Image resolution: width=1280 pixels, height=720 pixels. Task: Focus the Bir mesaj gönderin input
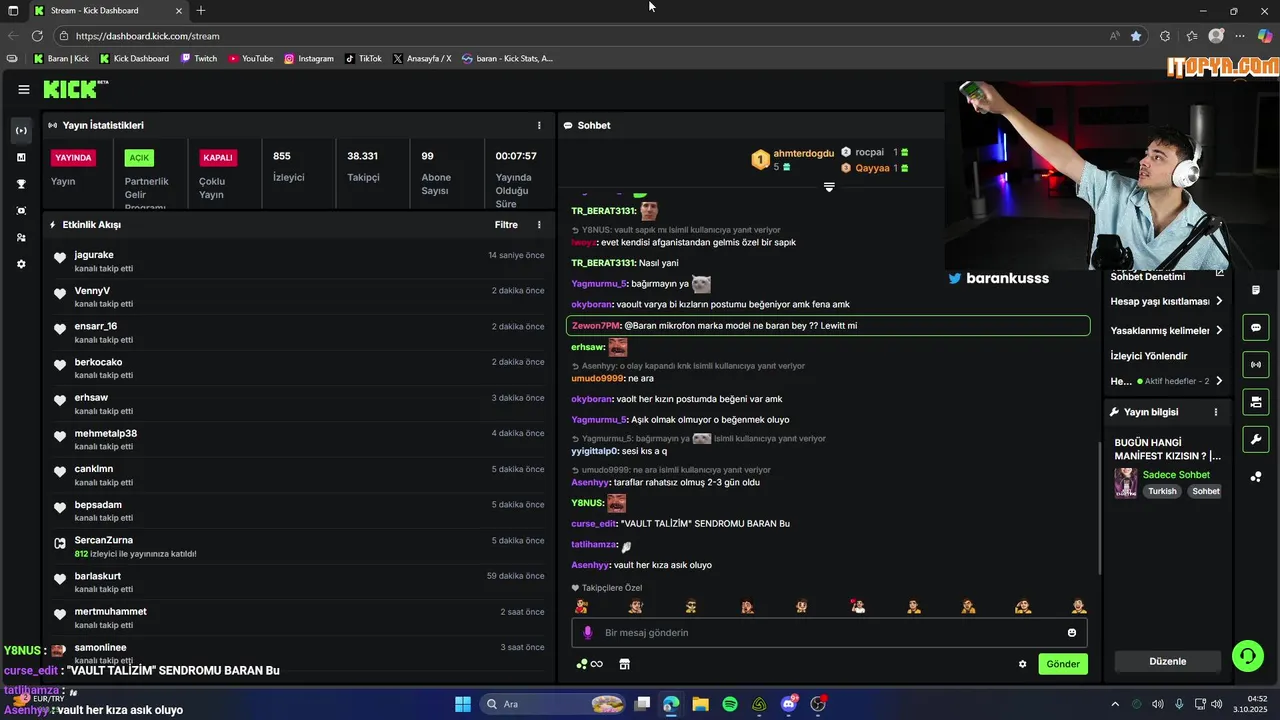829,633
